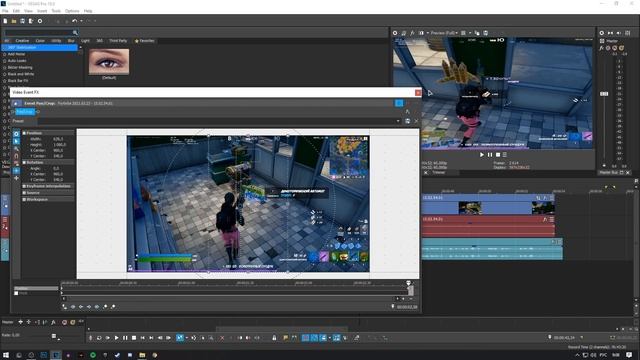
Task: Click the Width value 626,5
Action: 58,139
